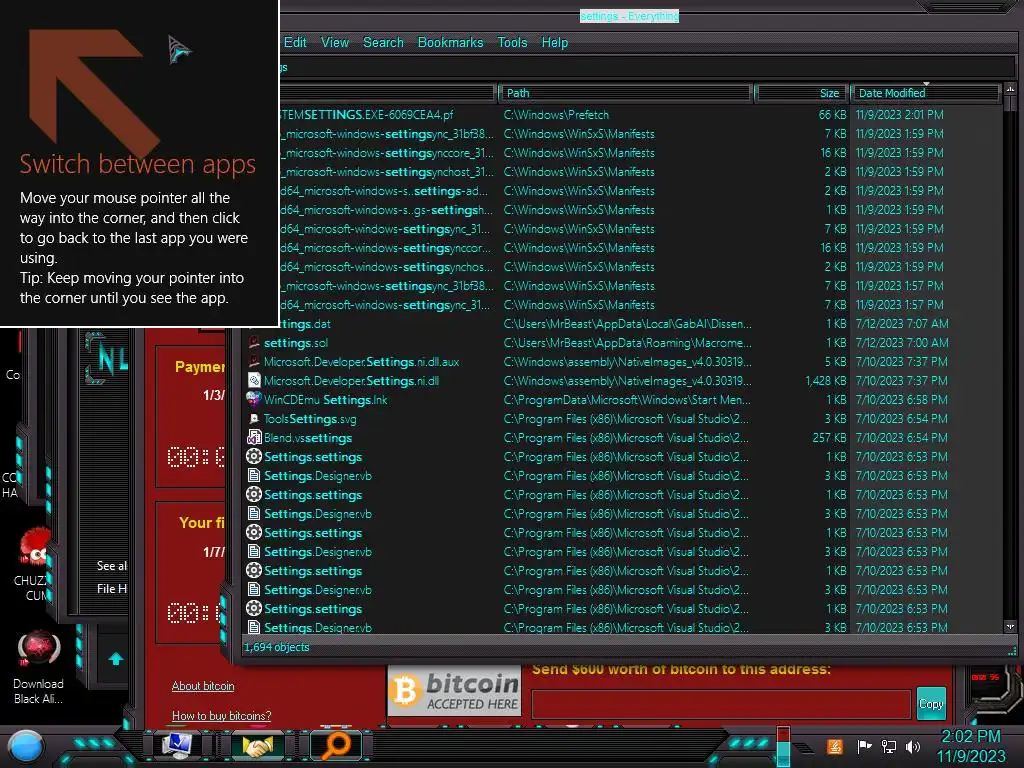This screenshot has width=1024, height=768.
Task: Click icon of Microsoft.Developer.Settings.ni.dll.aux
Action: [x=254, y=362]
